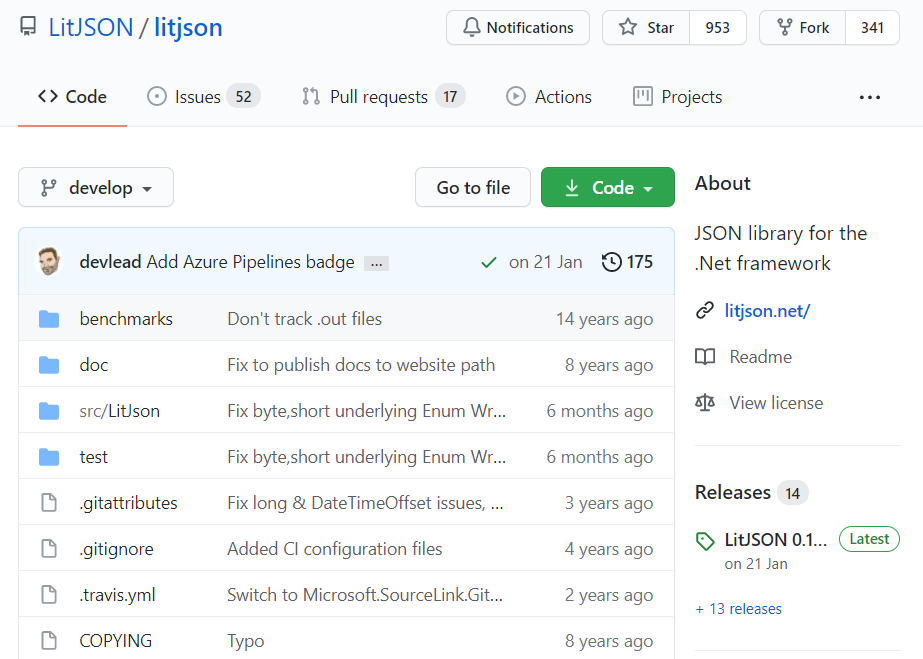The width and height of the screenshot is (923, 659).
Task: Open the green Code download dropdown
Action: point(607,187)
